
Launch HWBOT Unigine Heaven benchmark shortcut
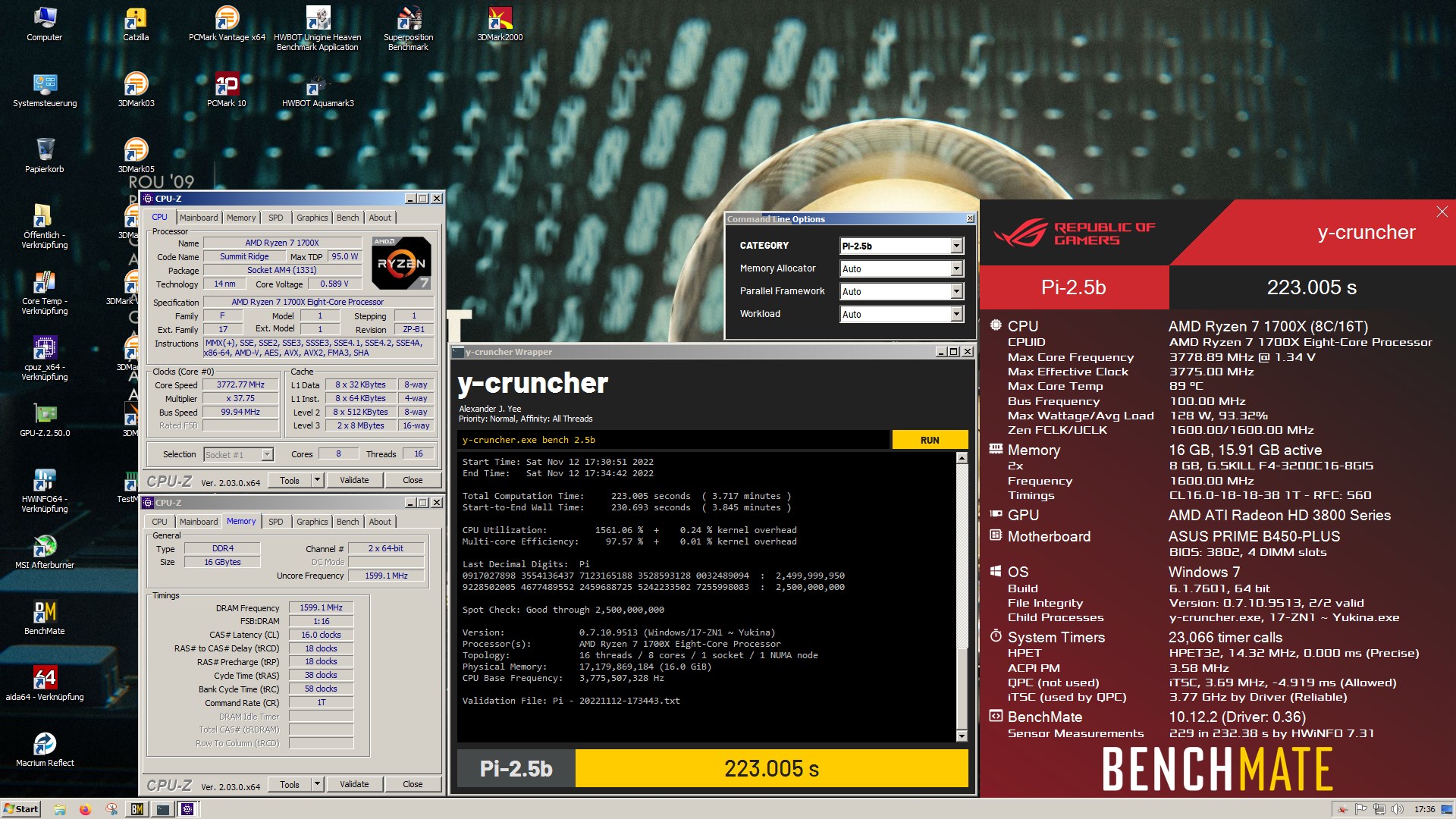(x=317, y=28)
